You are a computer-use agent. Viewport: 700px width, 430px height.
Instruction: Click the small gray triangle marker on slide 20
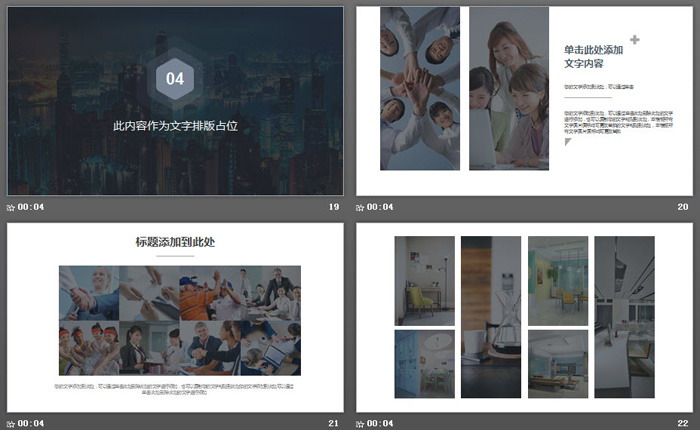[x=569, y=142]
